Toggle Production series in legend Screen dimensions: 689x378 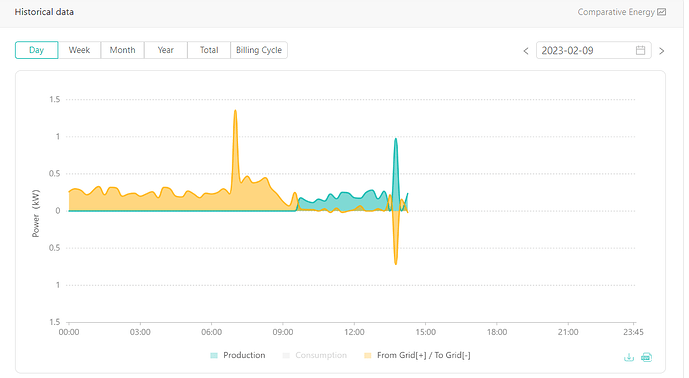238,355
